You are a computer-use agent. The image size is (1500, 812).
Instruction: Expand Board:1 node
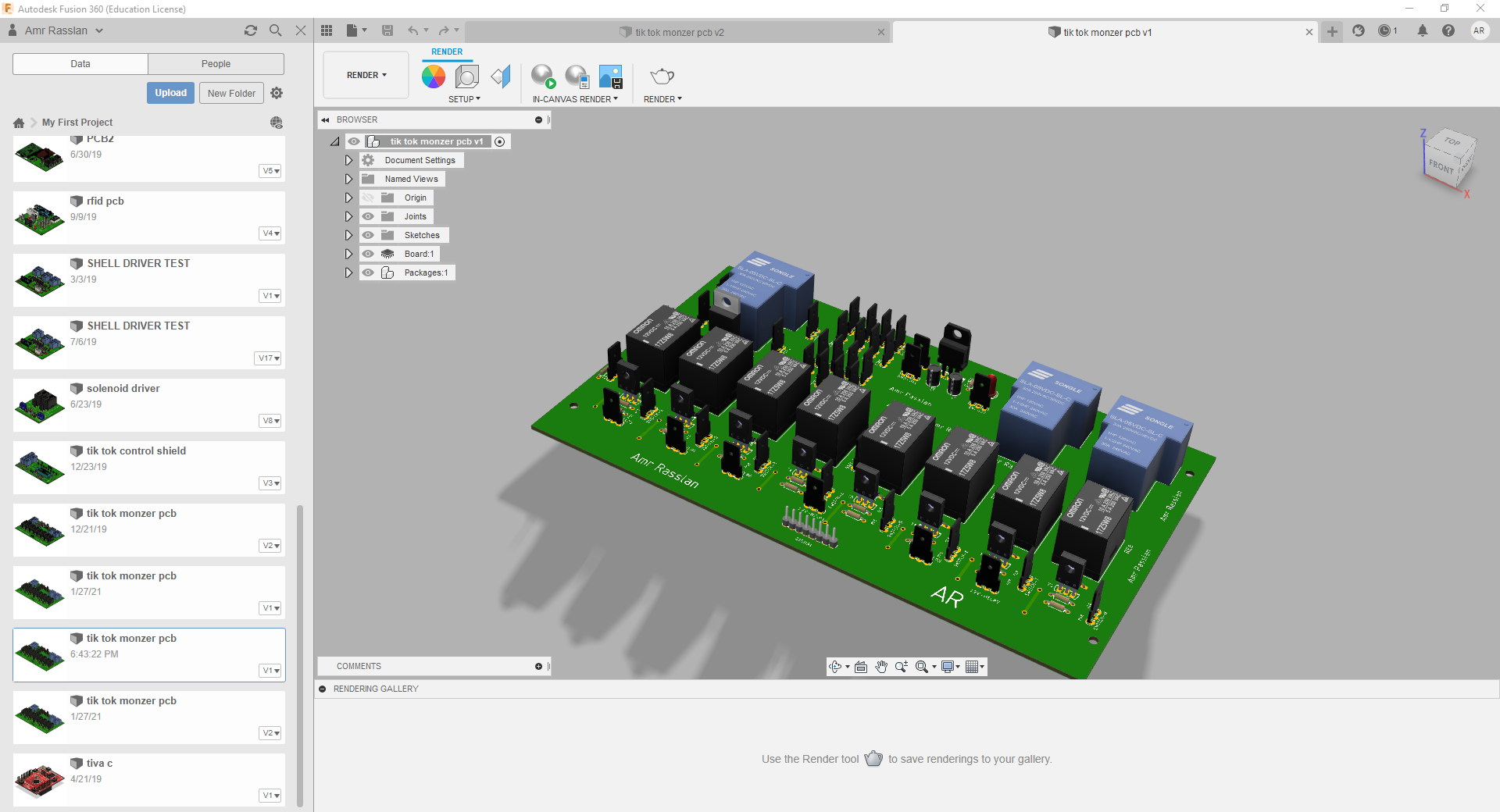coord(349,254)
